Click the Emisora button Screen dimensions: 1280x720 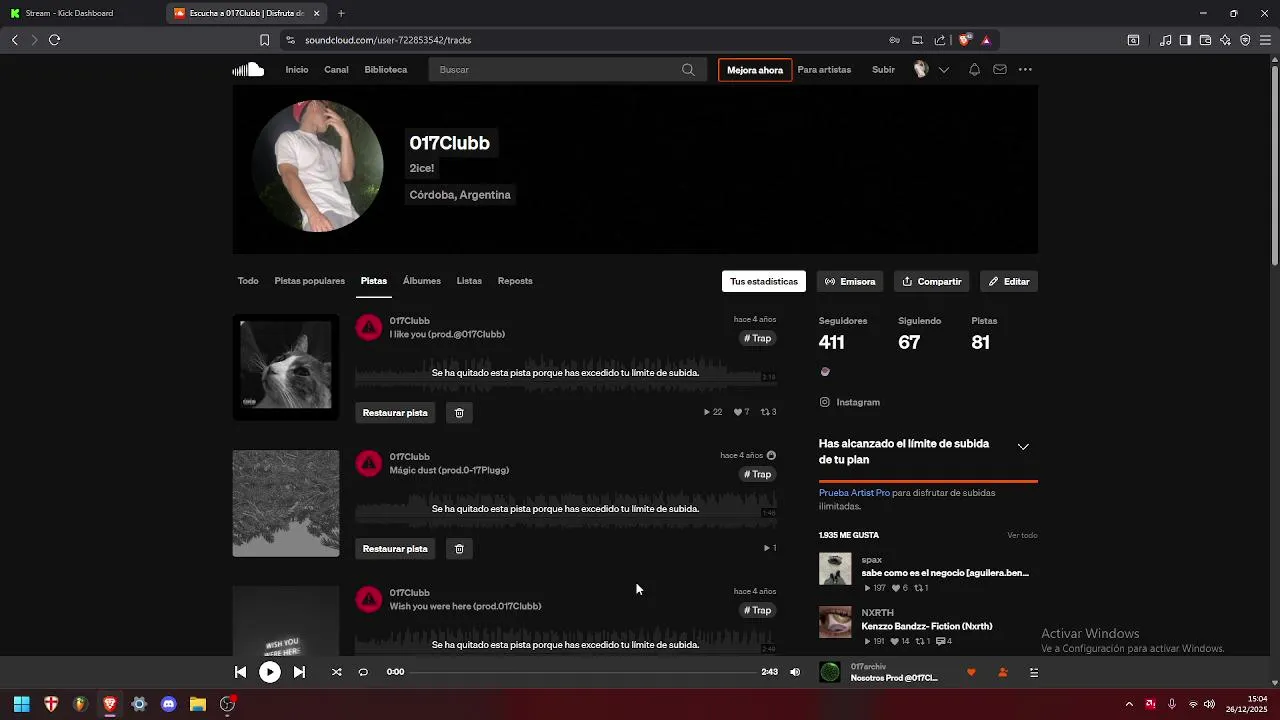coord(850,281)
